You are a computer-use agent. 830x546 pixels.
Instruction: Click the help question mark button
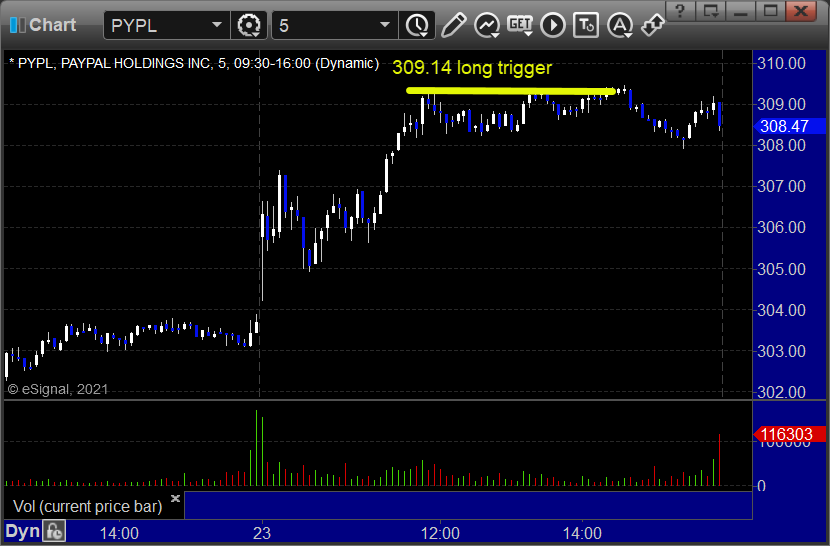[680, 11]
